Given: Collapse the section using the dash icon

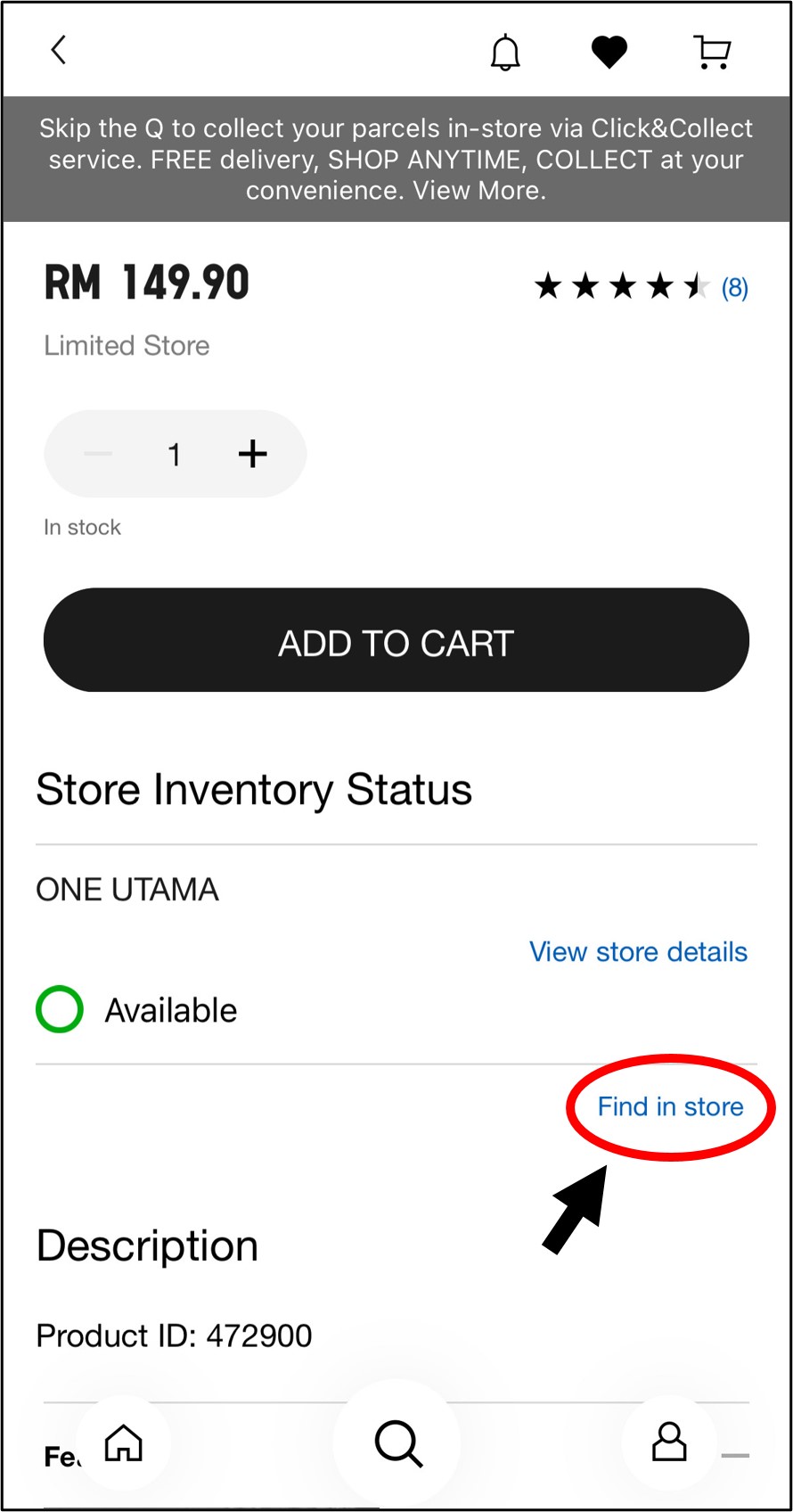Looking at the screenshot, I should (x=735, y=1456).
